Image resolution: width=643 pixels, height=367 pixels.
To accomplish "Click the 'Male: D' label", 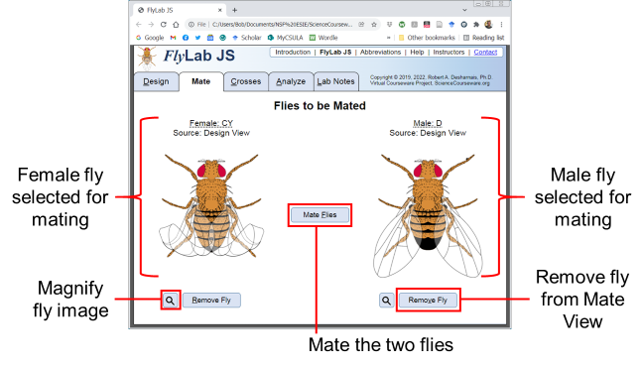I will click(428, 123).
